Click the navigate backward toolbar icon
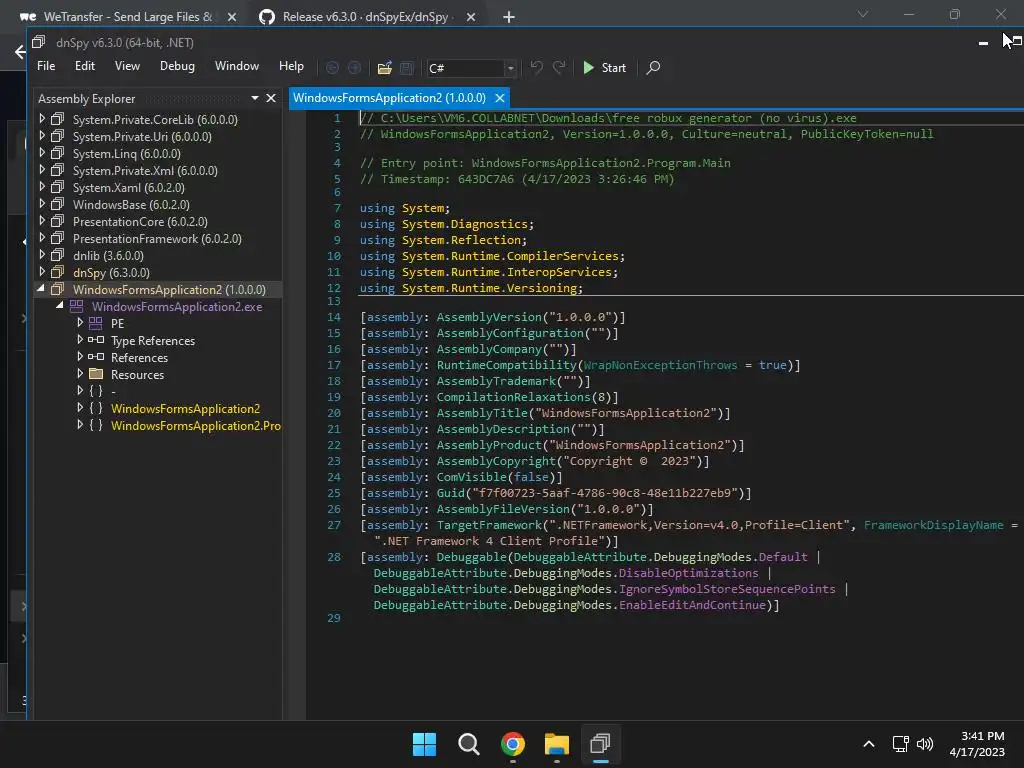 (x=332, y=67)
